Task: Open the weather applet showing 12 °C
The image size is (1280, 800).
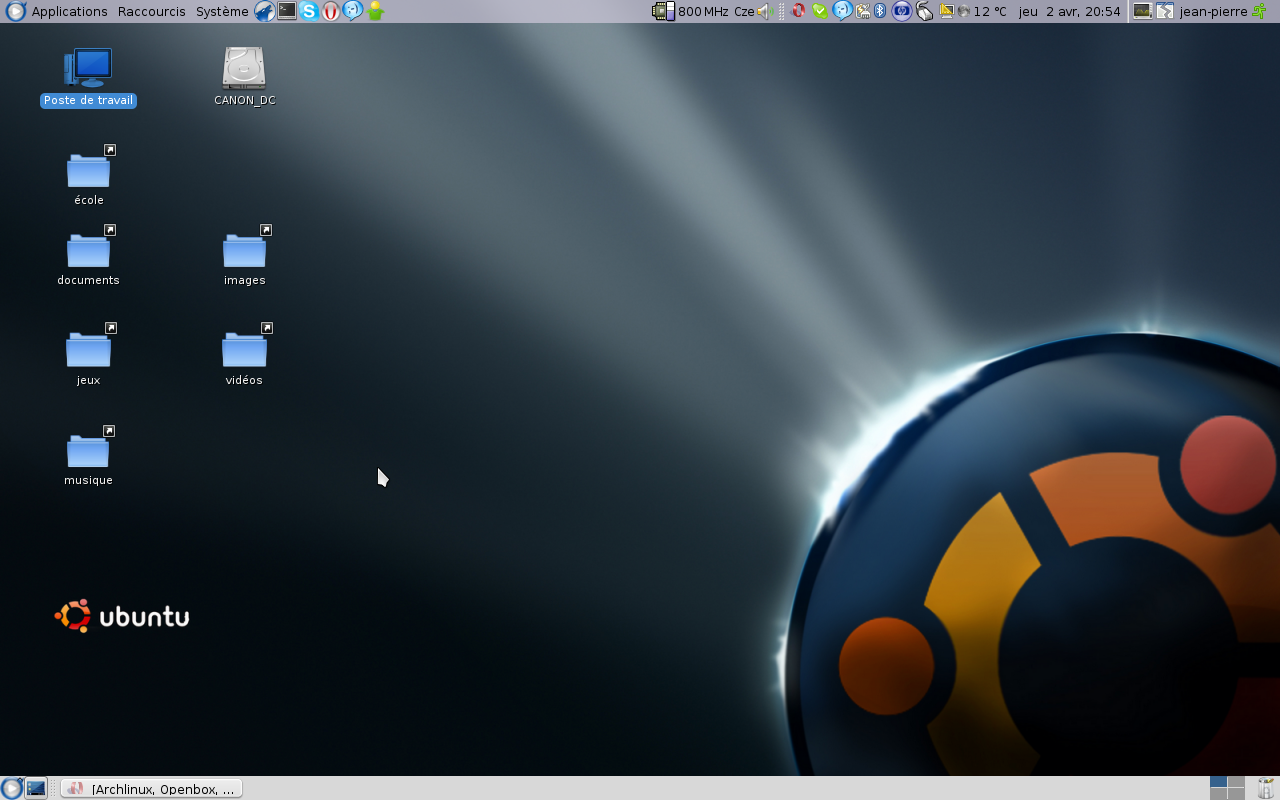Action: [982, 11]
